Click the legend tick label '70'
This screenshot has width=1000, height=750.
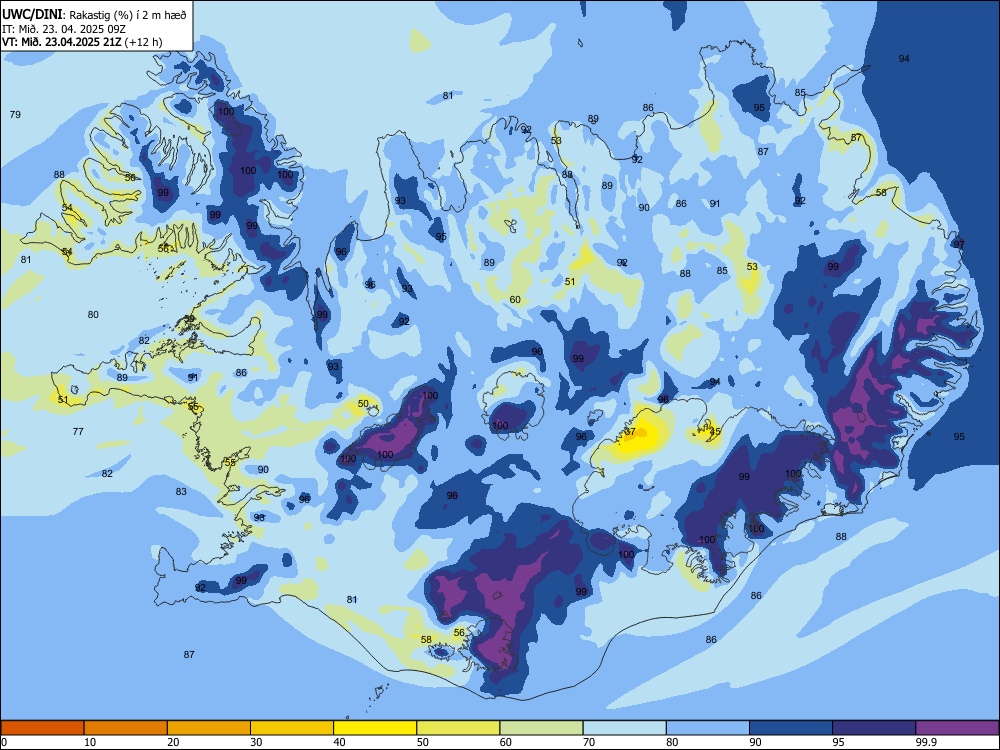pyautogui.click(x=589, y=742)
